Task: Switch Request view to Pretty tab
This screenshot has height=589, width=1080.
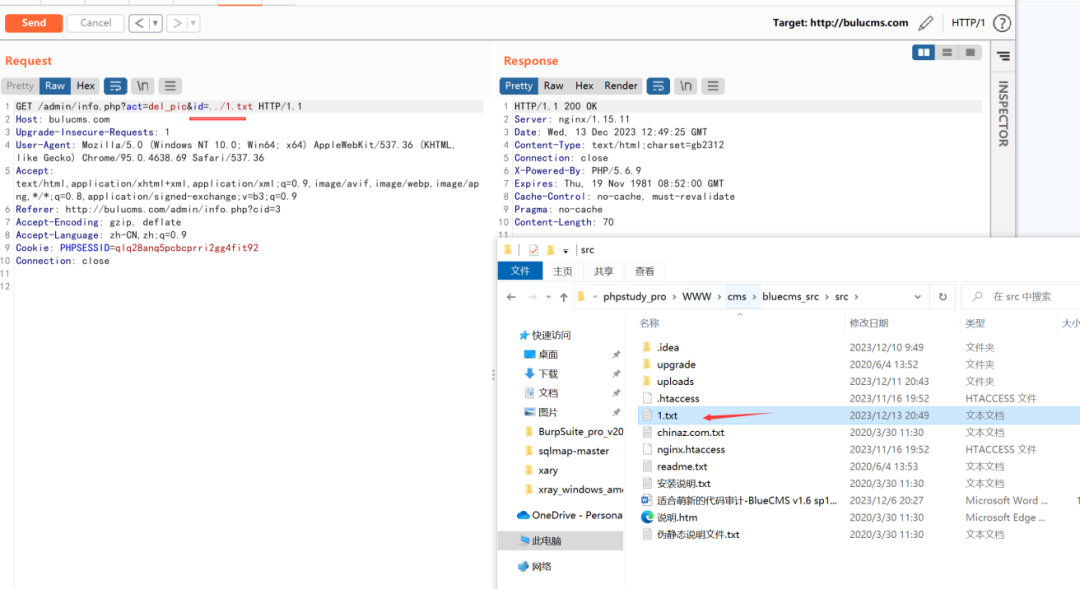Action: [20, 85]
